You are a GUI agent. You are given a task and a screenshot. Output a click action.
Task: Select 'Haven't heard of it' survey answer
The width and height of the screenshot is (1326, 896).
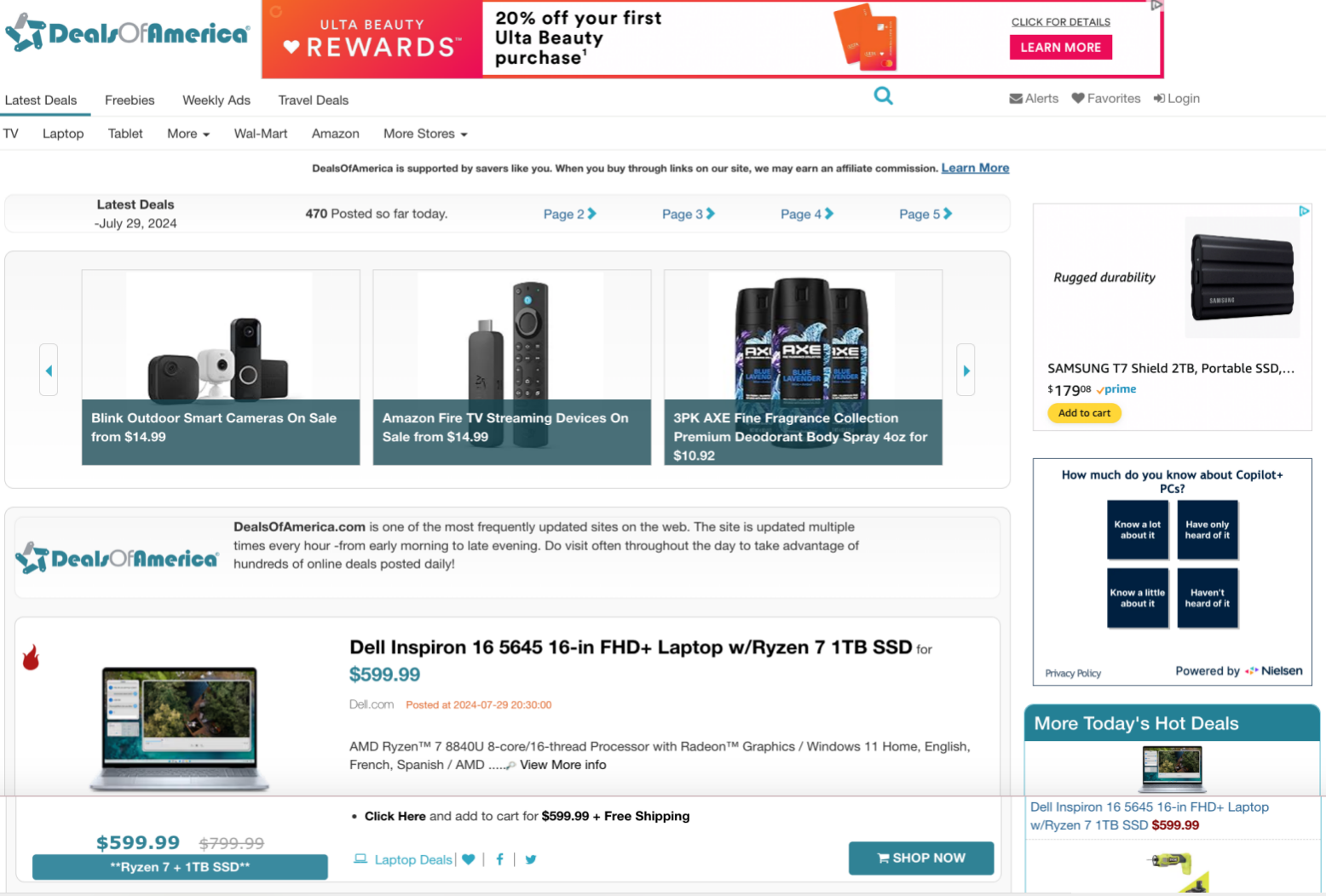coord(1208,598)
